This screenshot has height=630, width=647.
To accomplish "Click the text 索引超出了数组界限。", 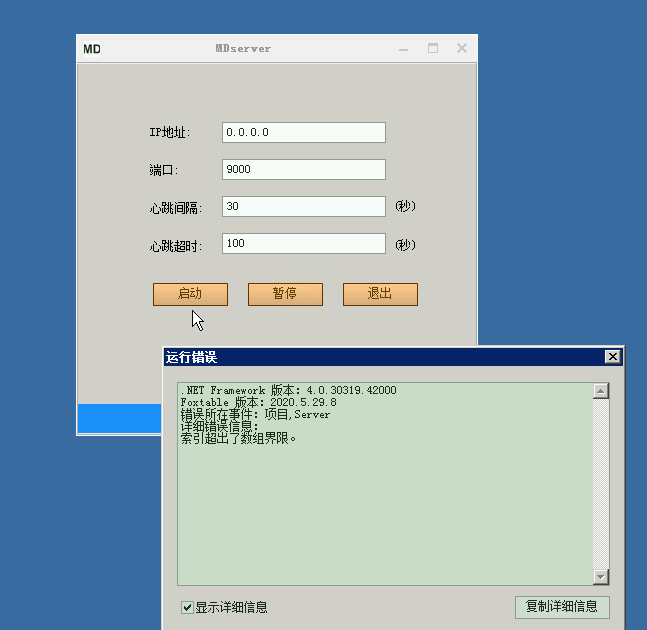I will 238,438.
